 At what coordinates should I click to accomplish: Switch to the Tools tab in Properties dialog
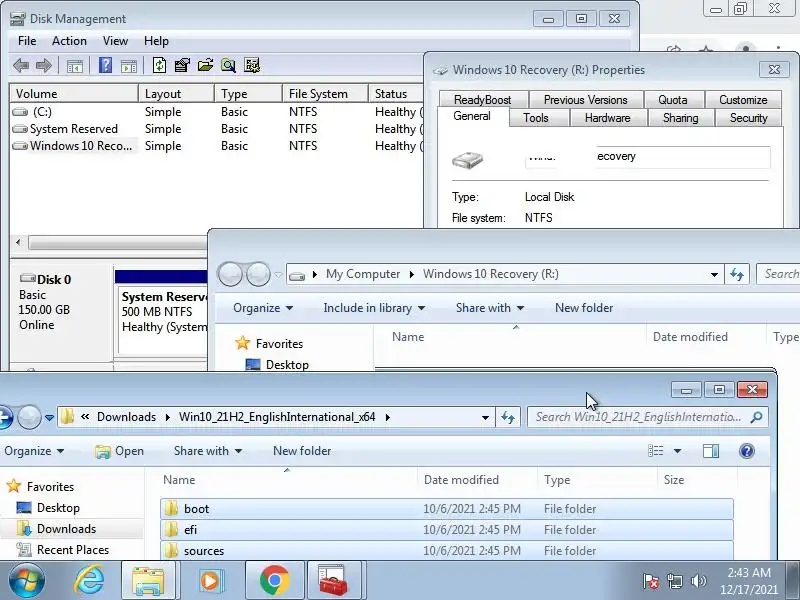click(x=536, y=118)
